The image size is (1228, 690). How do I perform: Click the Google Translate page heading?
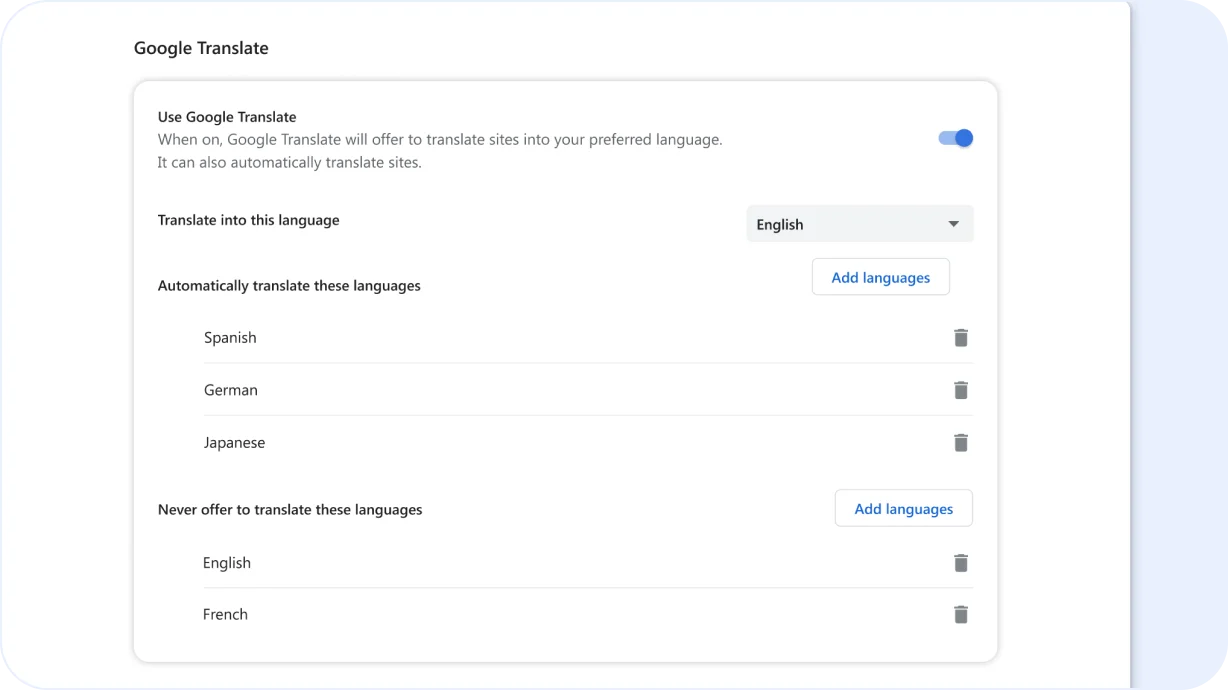tap(201, 47)
